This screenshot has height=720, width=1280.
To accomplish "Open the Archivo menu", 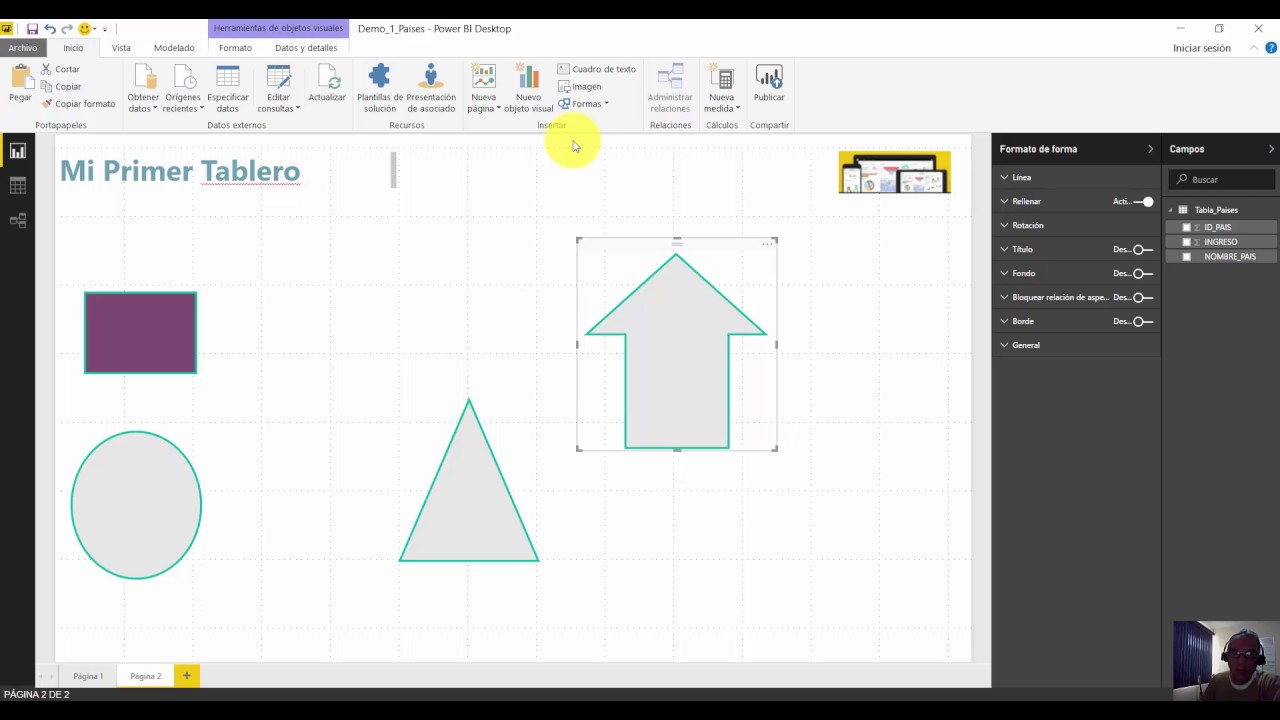I will point(22,48).
